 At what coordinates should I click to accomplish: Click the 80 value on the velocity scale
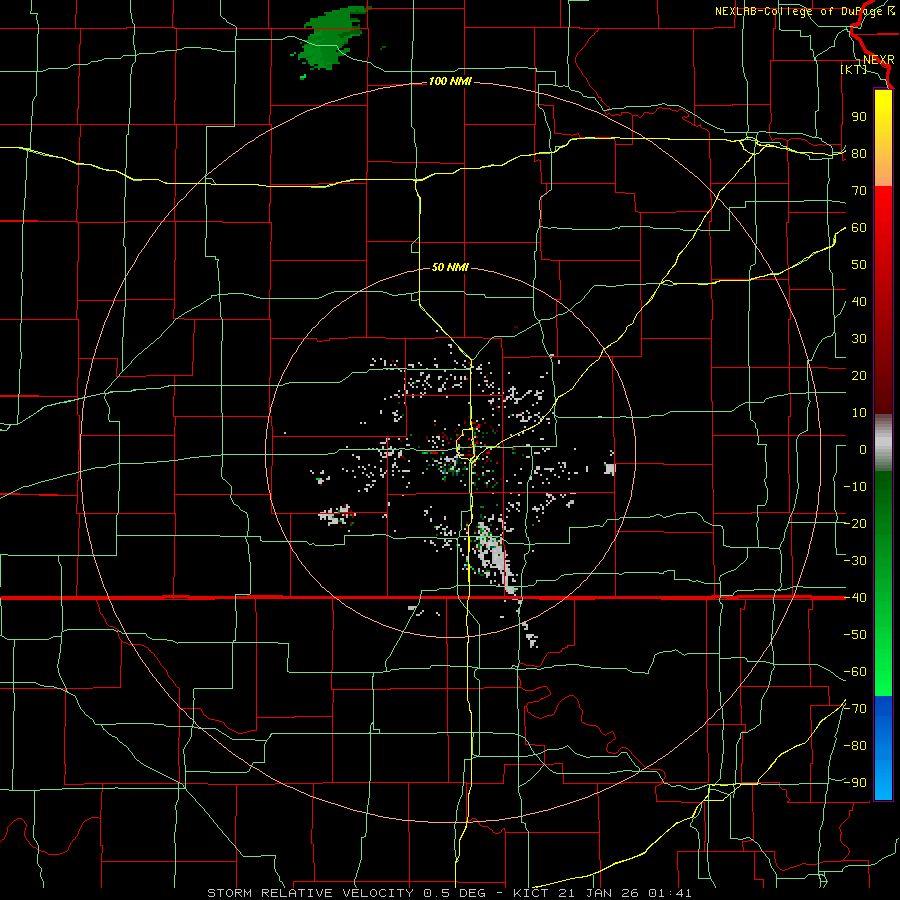(859, 153)
